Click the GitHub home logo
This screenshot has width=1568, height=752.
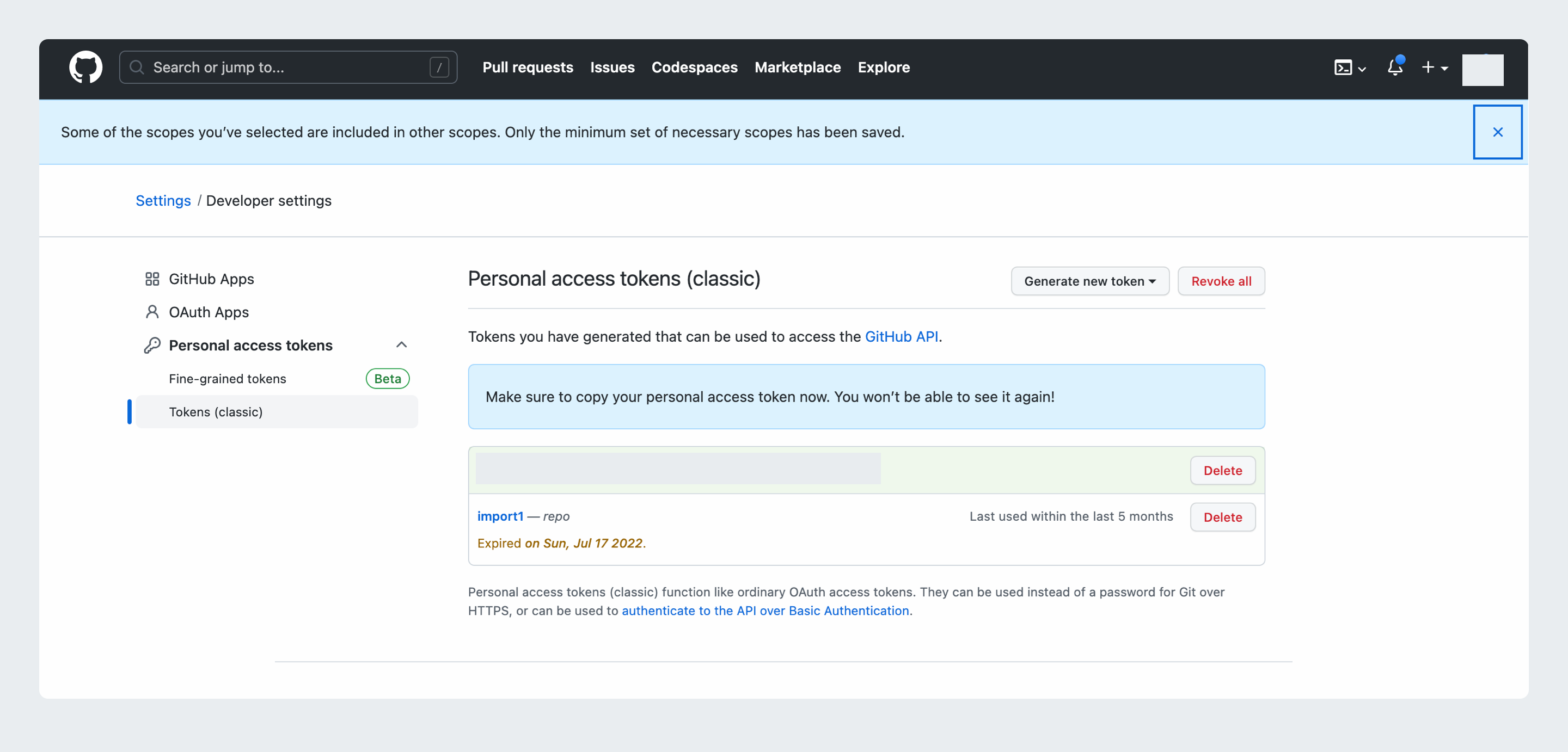[x=85, y=67]
